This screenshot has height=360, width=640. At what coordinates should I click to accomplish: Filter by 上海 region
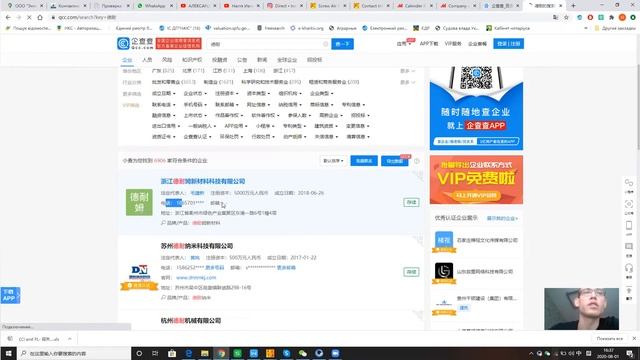click(x=254, y=71)
